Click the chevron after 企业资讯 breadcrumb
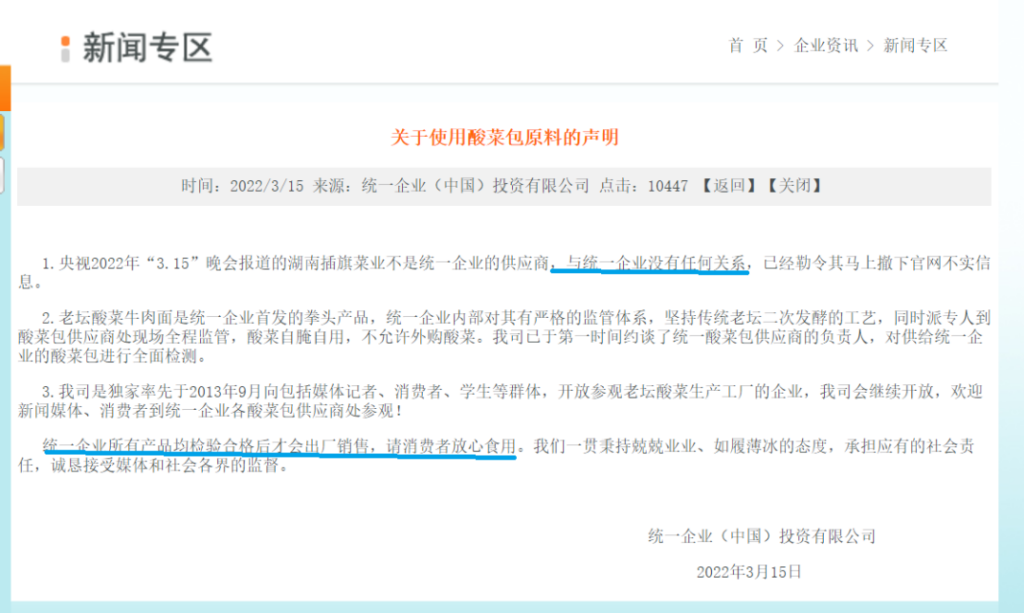 click(x=870, y=46)
